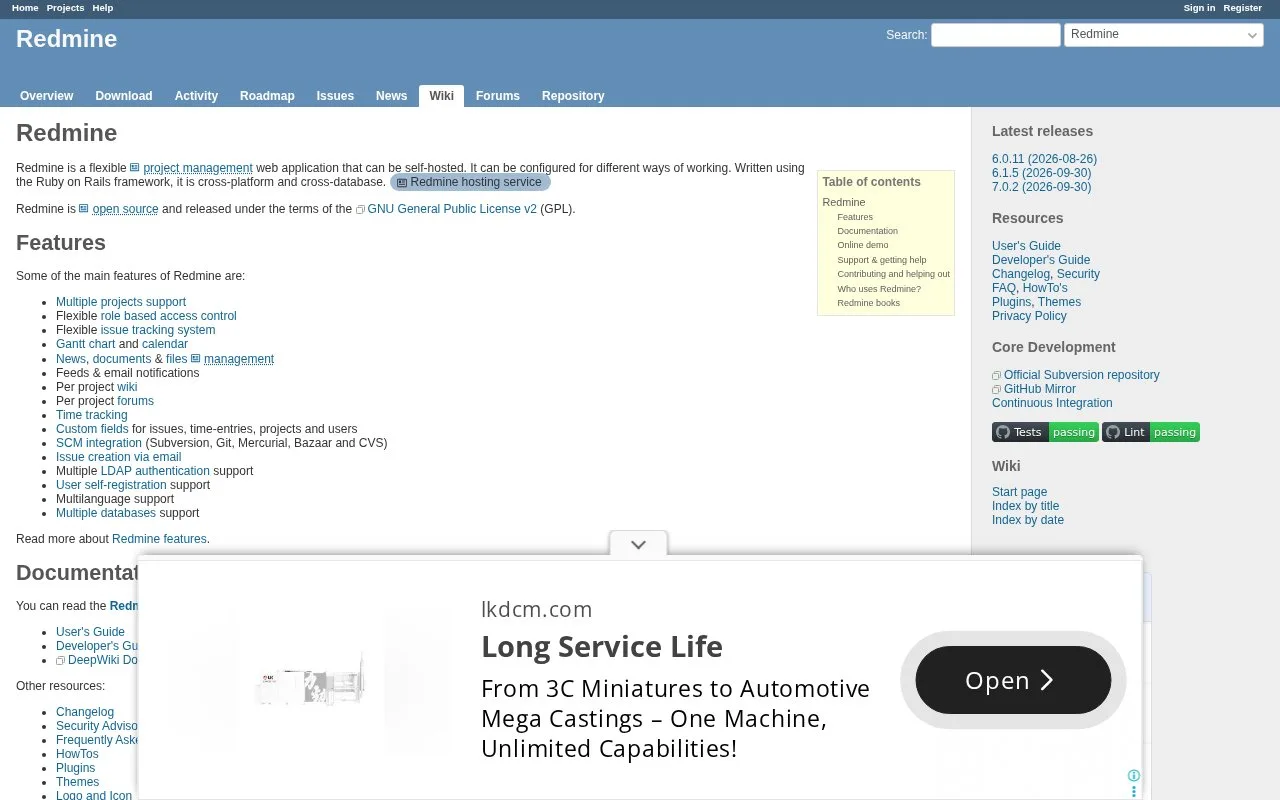The image size is (1280, 800).
Task: Switch to the Repository tab
Action: click(x=573, y=96)
